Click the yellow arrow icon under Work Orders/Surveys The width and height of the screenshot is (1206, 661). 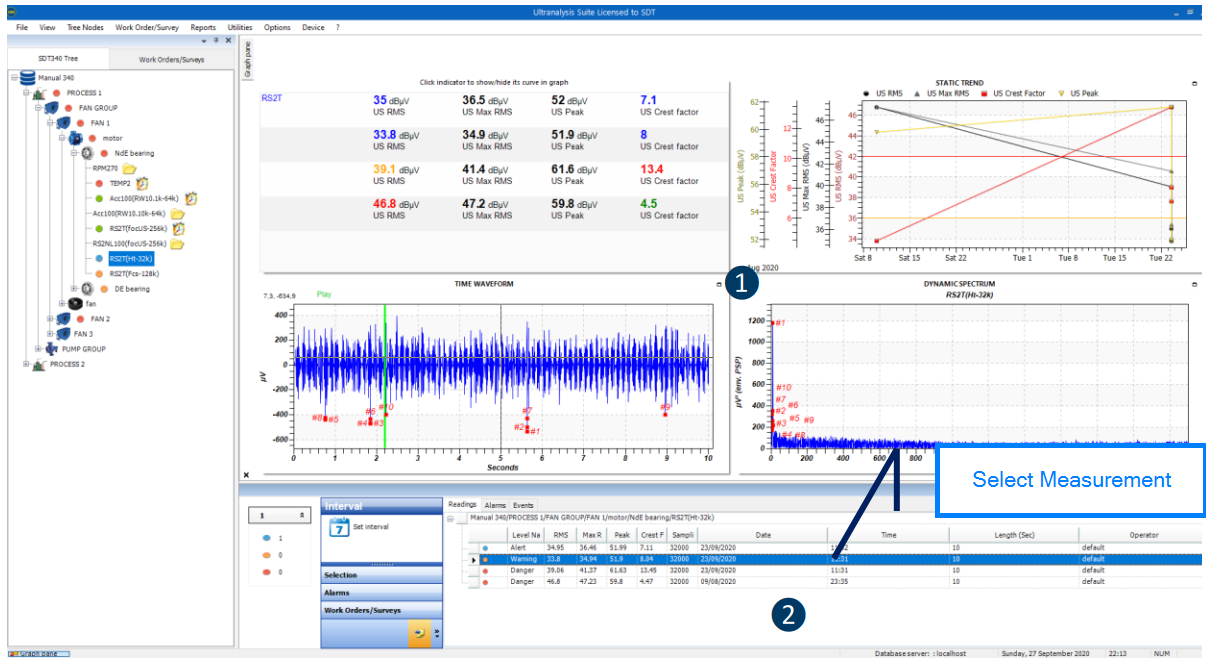(421, 634)
